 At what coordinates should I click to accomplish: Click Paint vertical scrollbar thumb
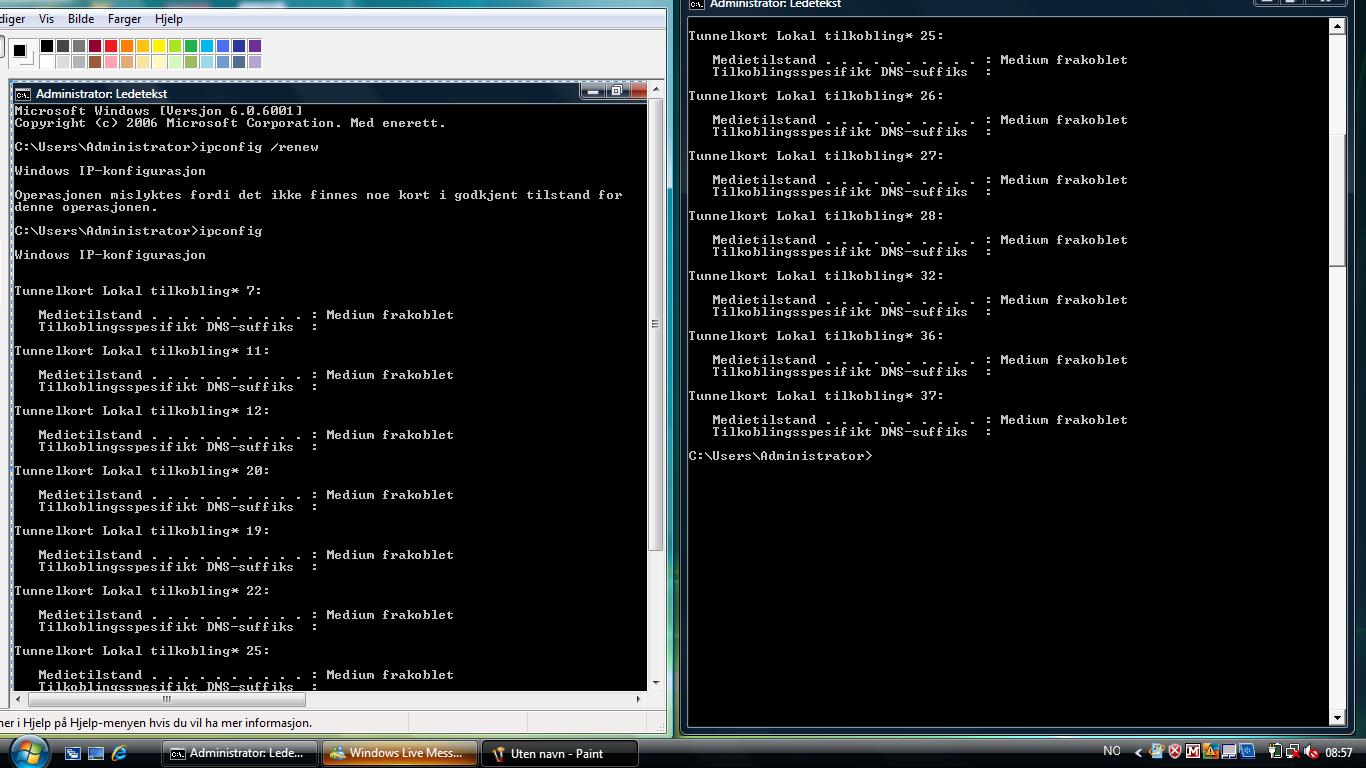pyautogui.click(x=656, y=324)
